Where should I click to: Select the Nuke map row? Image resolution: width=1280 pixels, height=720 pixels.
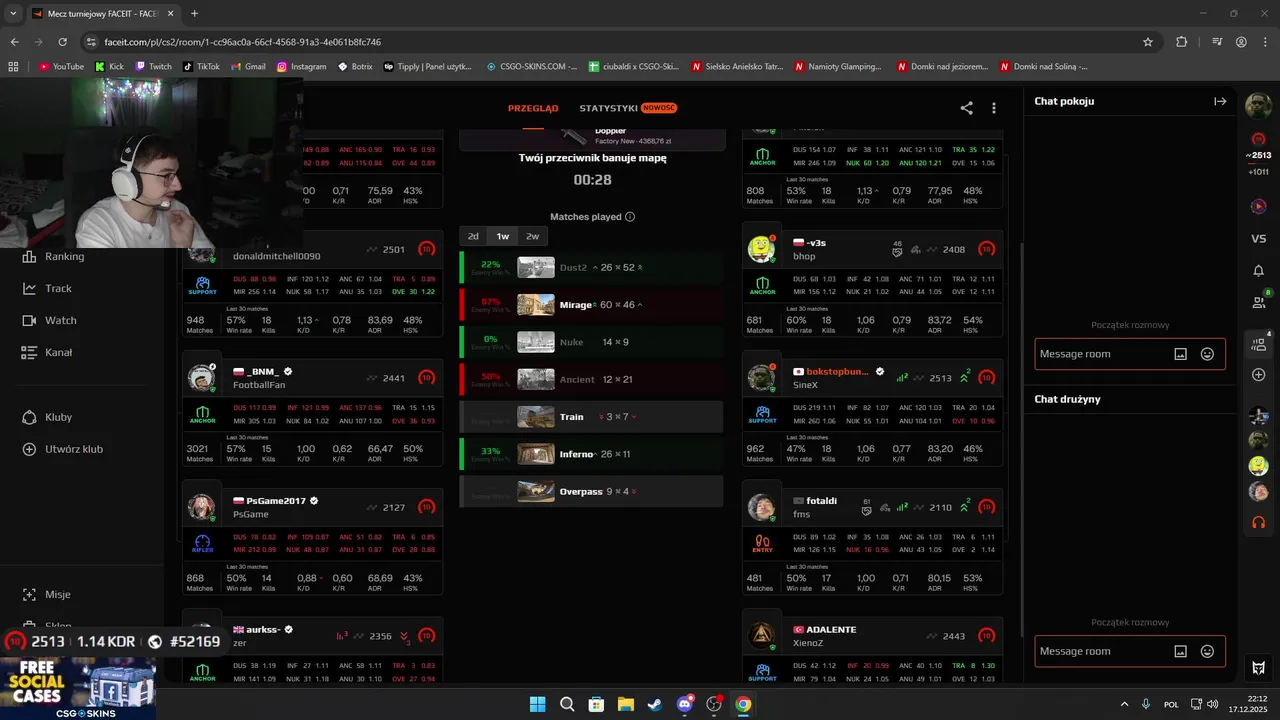591,342
